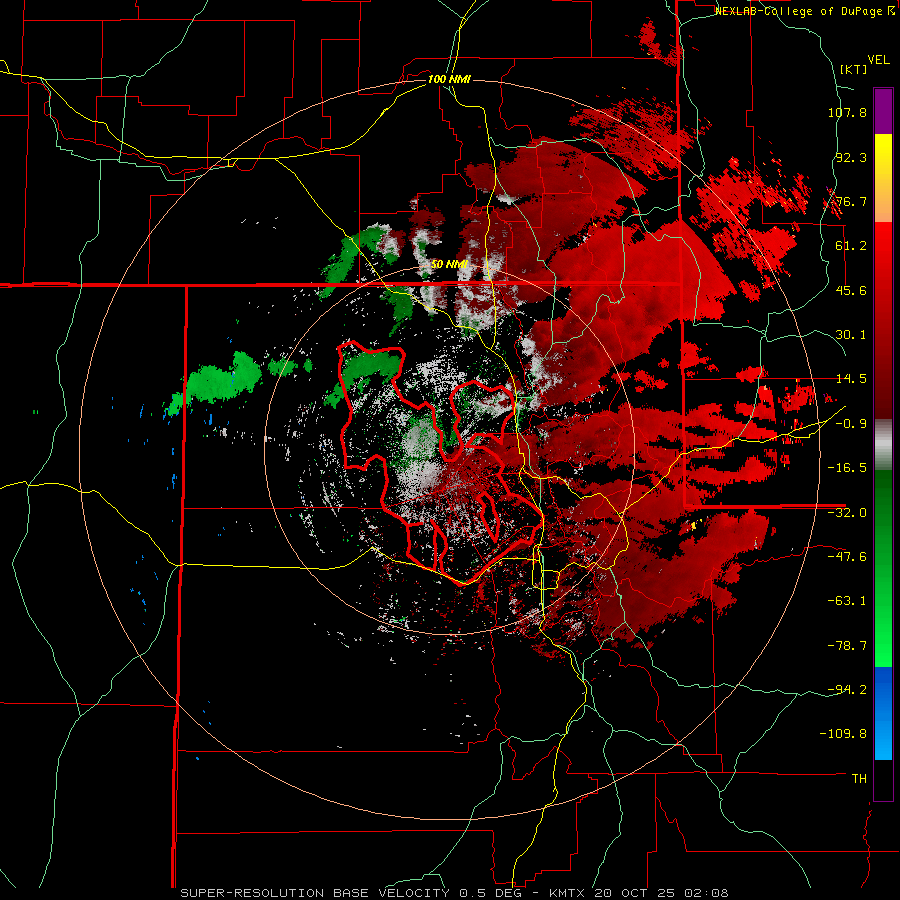Image resolution: width=900 pixels, height=900 pixels.
Task: Select the -78.7 velocity scale value
Action: tap(847, 646)
